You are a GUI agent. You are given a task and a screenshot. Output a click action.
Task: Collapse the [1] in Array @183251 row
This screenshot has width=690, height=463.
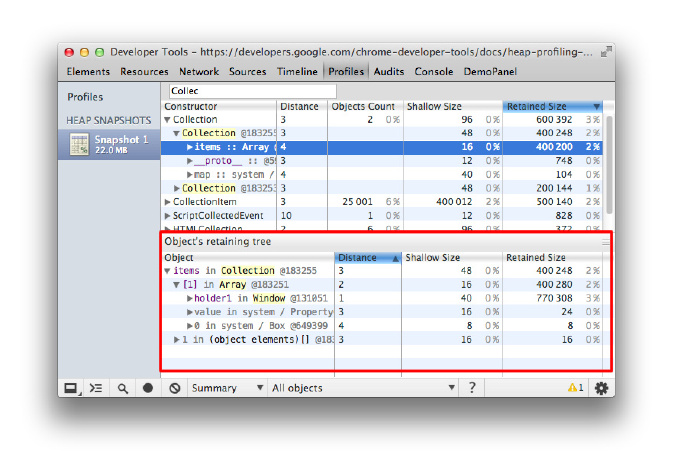176,285
